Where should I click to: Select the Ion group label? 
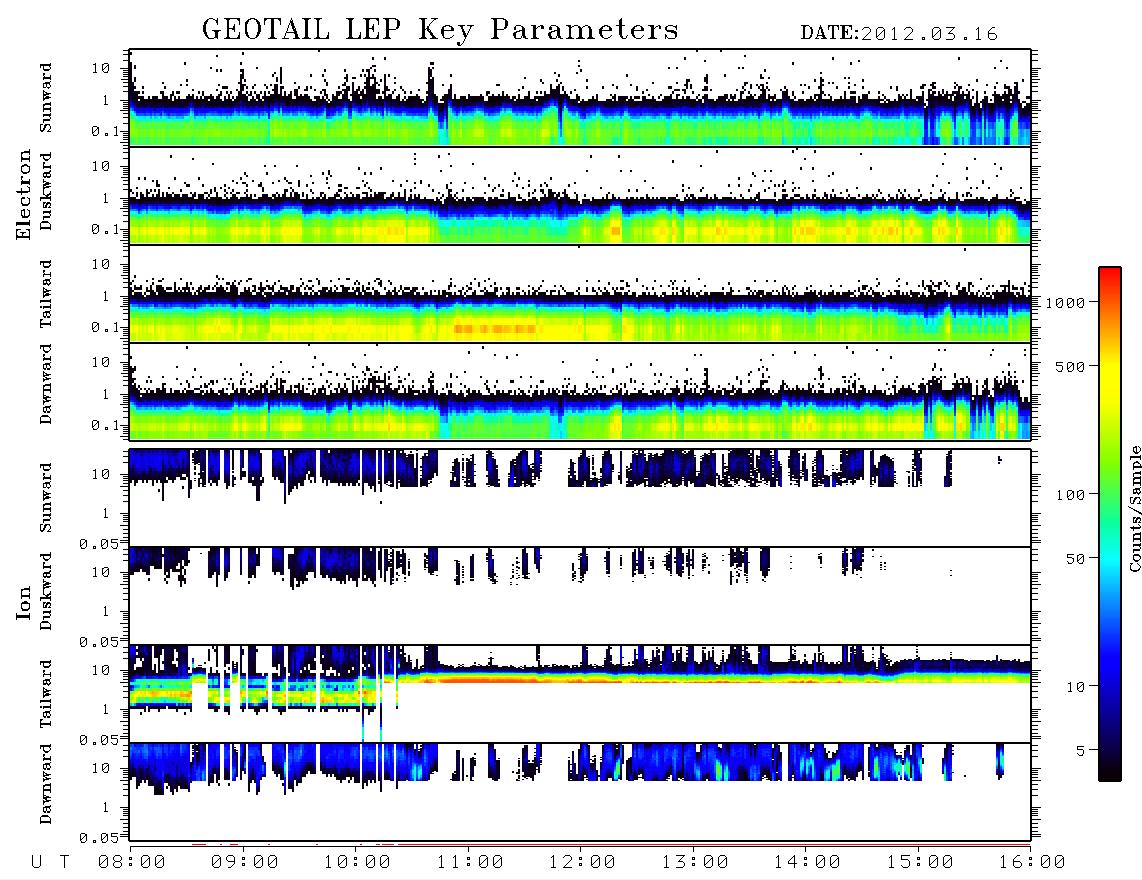click(23, 602)
